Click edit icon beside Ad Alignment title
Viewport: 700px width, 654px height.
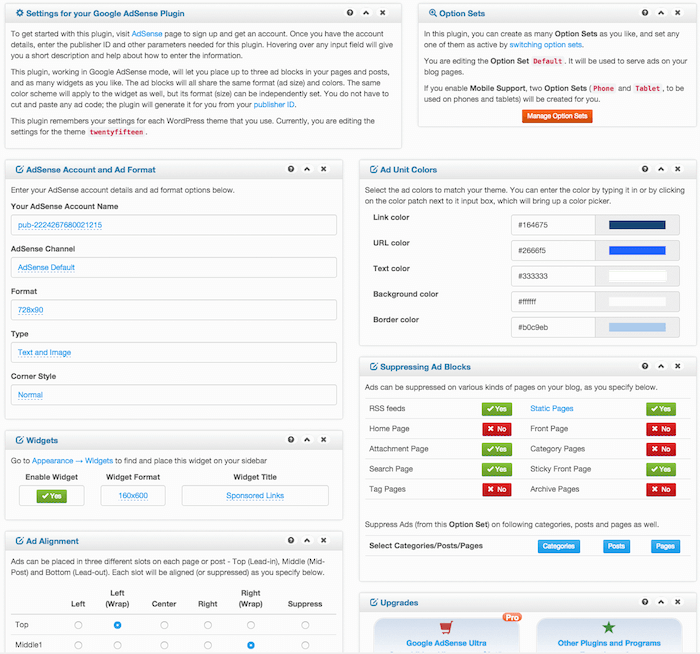click(20, 541)
